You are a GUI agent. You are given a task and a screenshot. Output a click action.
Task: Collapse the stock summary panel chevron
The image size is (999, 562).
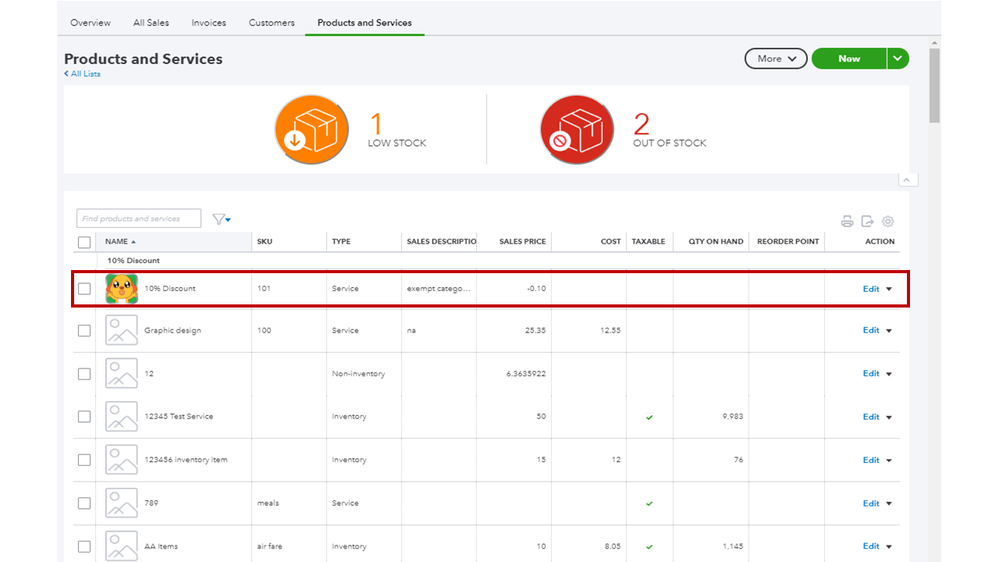point(907,180)
